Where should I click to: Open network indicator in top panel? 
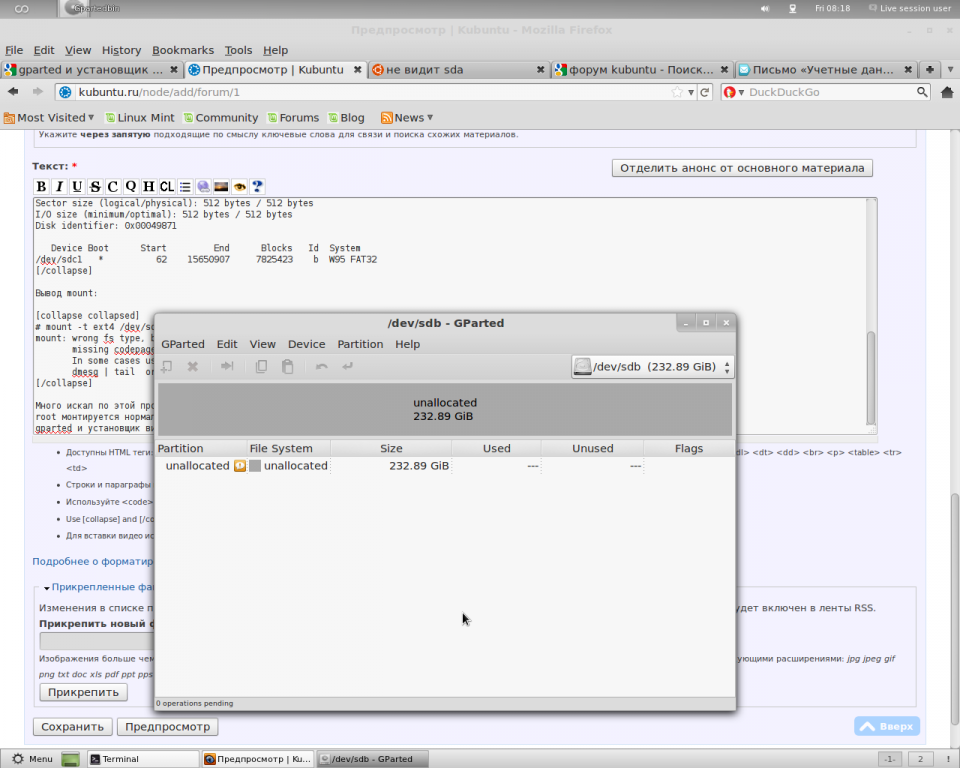coord(793,9)
